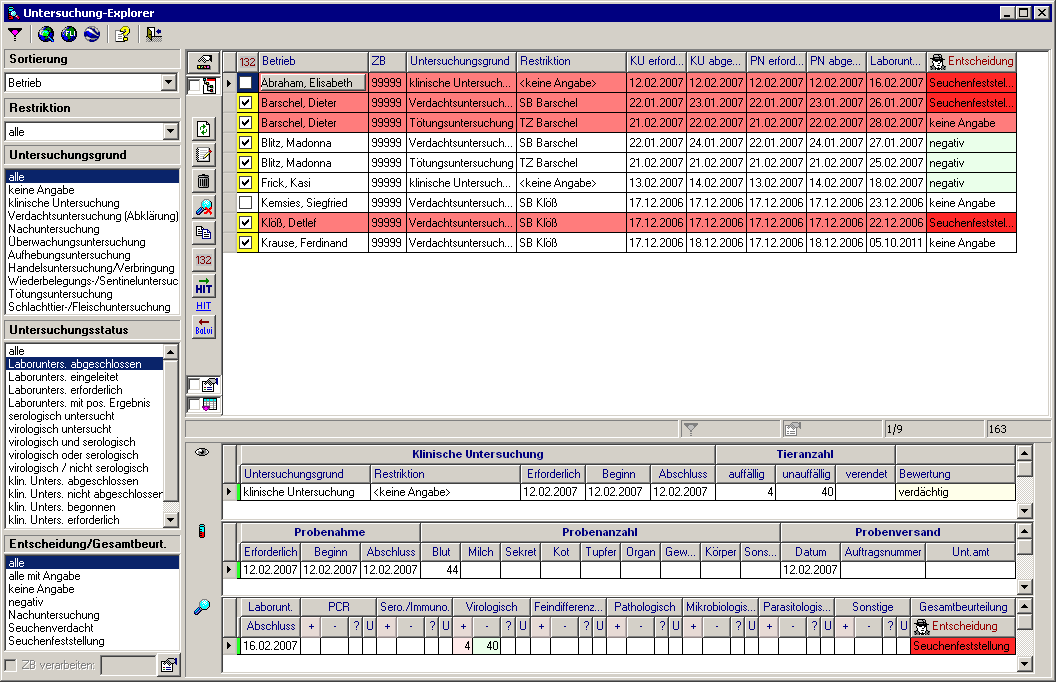Click red Seuchenfeststellung Entscheidung cell in Laborunt. grid

(962, 646)
